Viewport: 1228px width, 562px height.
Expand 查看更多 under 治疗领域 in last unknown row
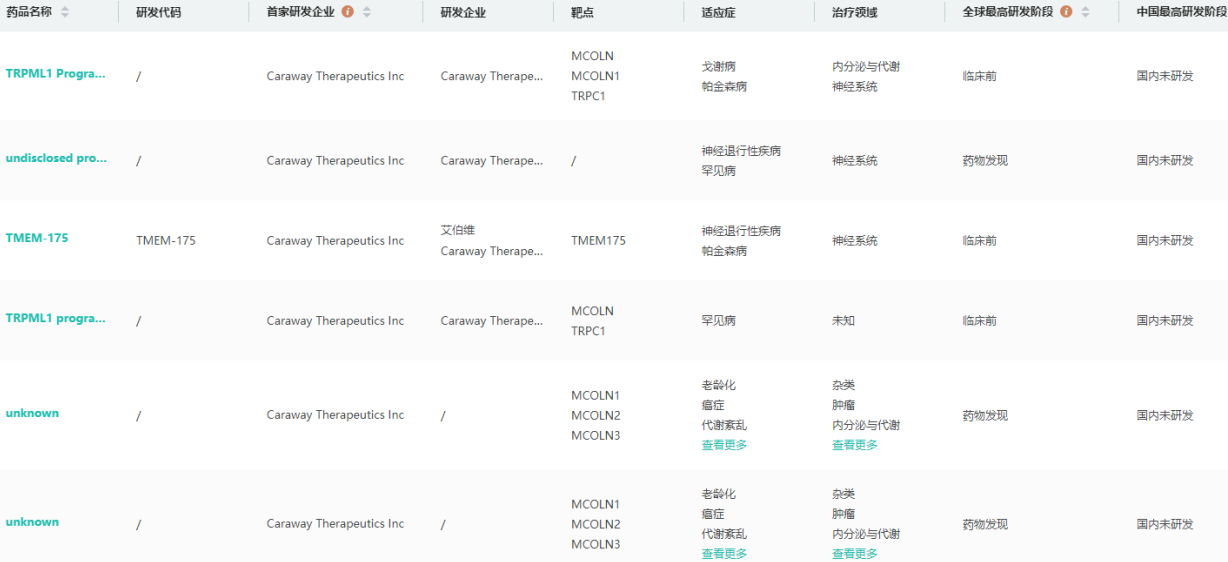[x=854, y=554]
